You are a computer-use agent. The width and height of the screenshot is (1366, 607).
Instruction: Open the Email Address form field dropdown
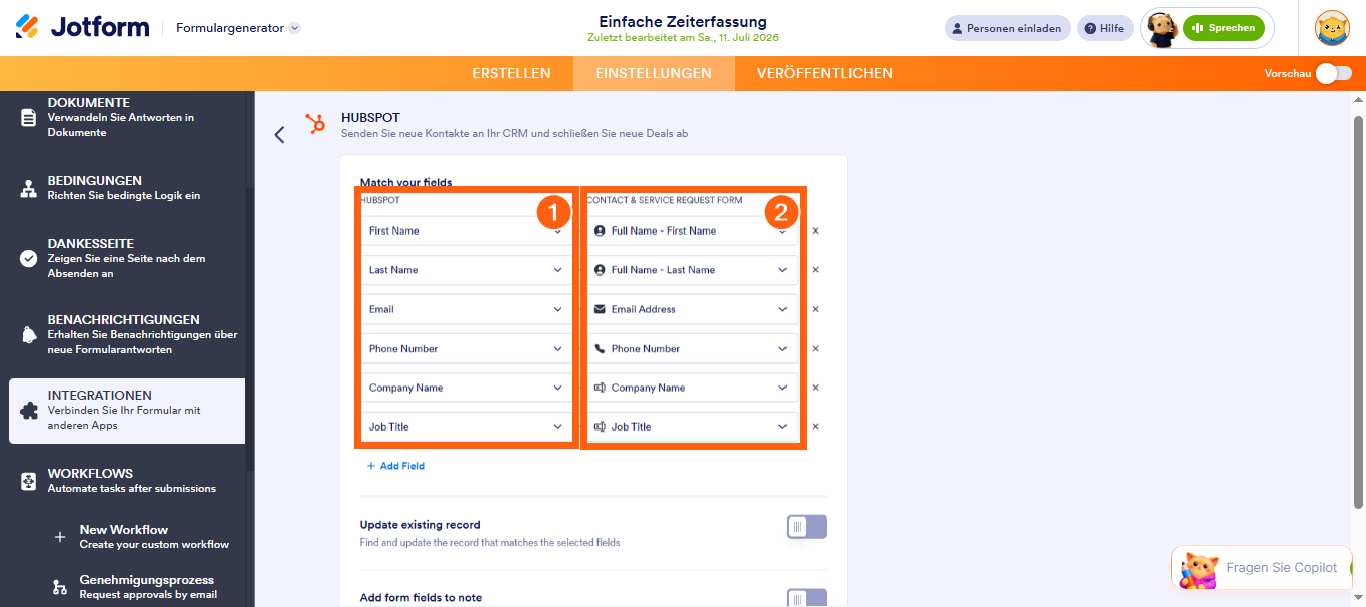click(x=692, y=309)
